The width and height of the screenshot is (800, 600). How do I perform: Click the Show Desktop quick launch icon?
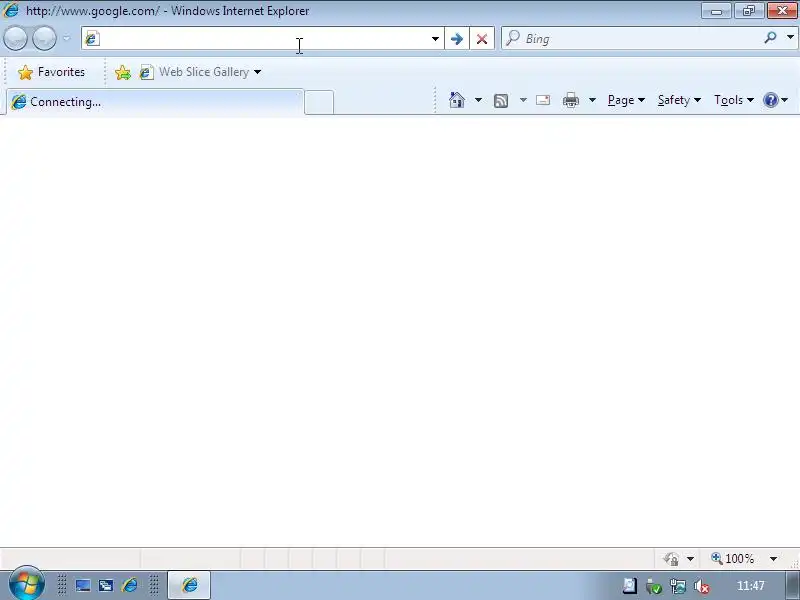click(83, 585)
